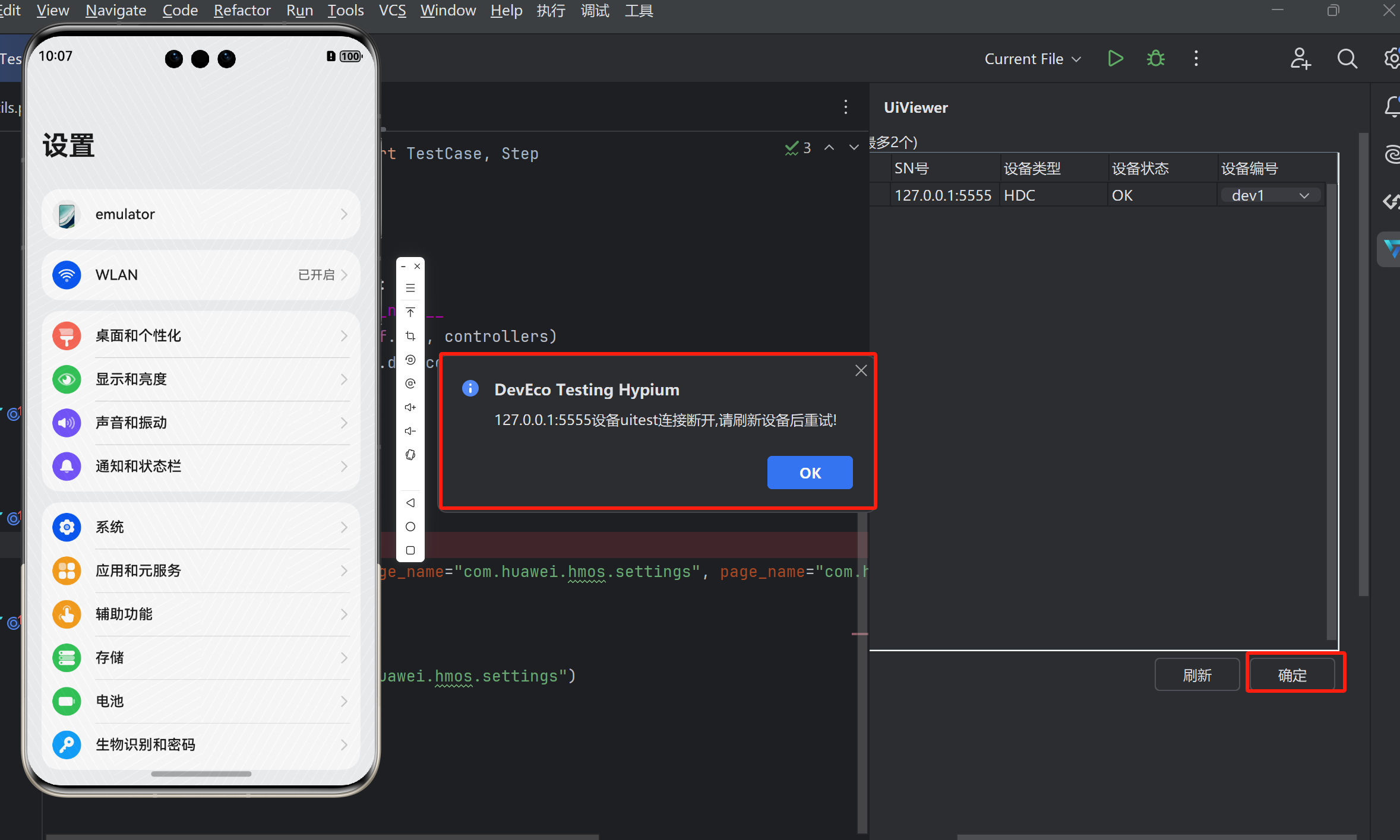Screen dimensions: 1400x840
Task: Open the Help menu
Action: (506, 10)
